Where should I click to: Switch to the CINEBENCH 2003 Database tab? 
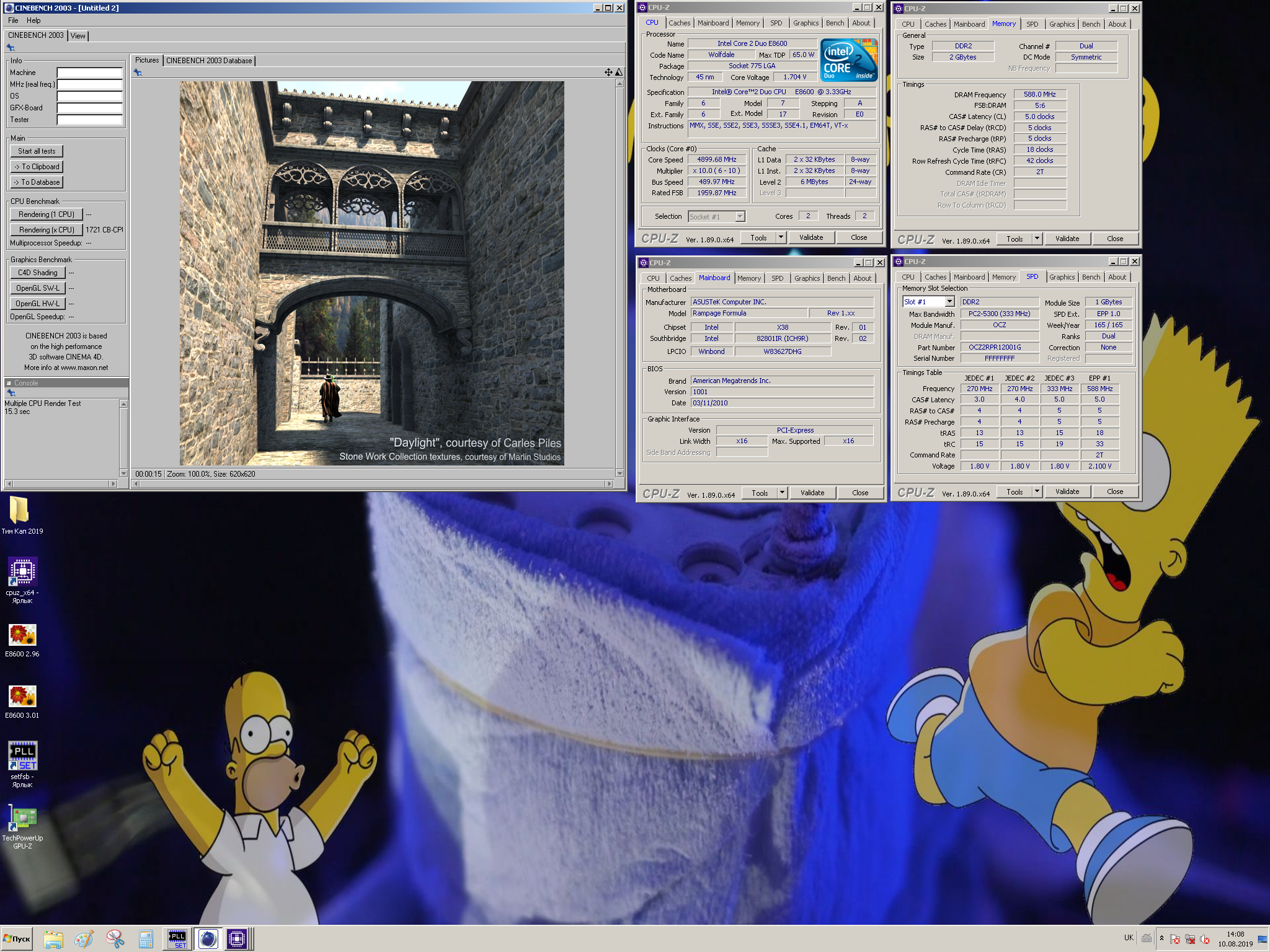[x=209, y=61]
